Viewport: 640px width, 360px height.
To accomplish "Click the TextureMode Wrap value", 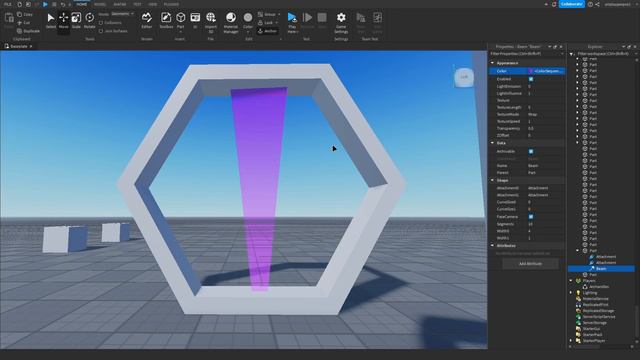I will (547, 114).
